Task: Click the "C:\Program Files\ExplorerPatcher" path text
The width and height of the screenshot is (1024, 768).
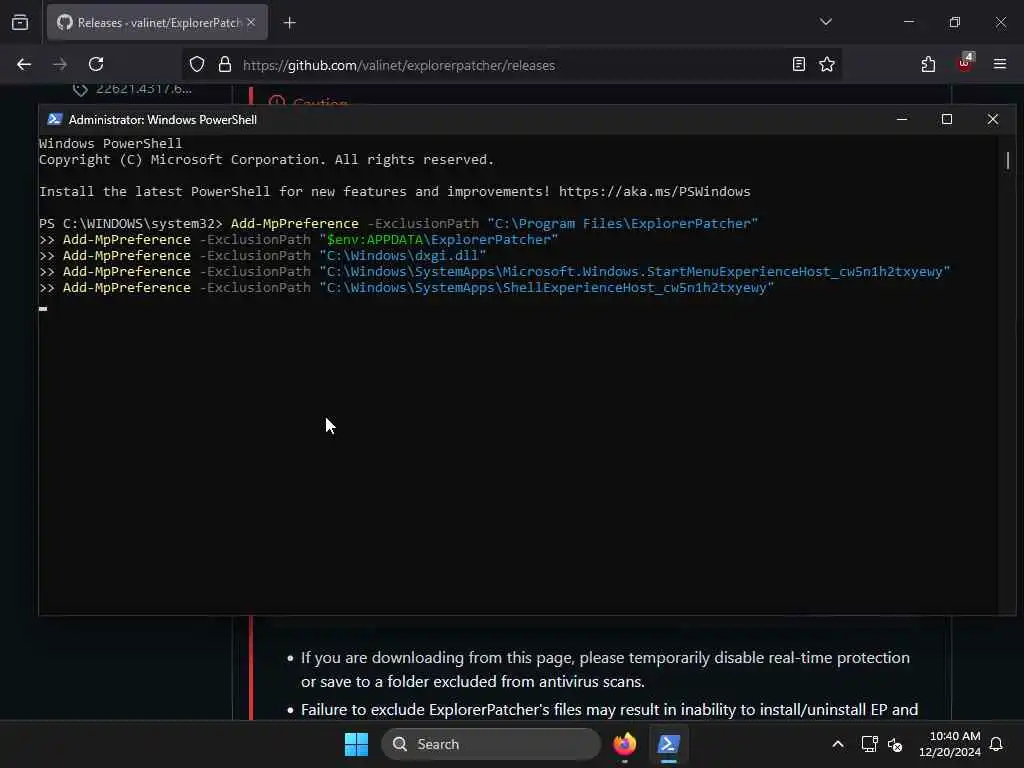Action: 622,223
